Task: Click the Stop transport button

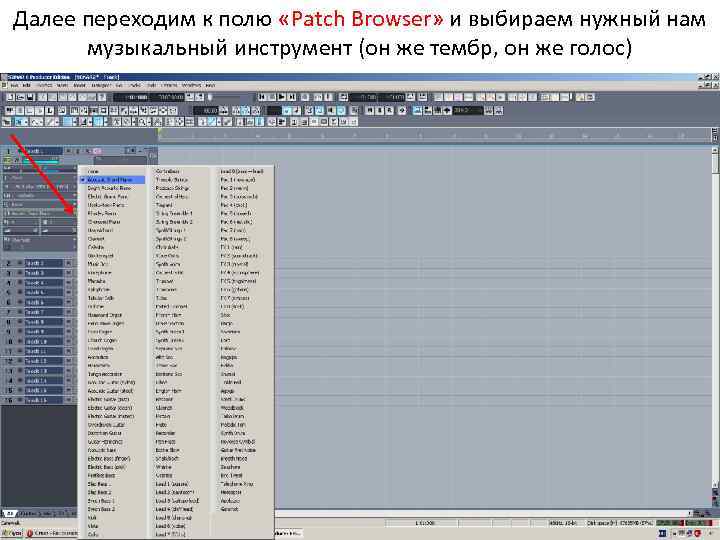Action: click(x=272, y=97)
